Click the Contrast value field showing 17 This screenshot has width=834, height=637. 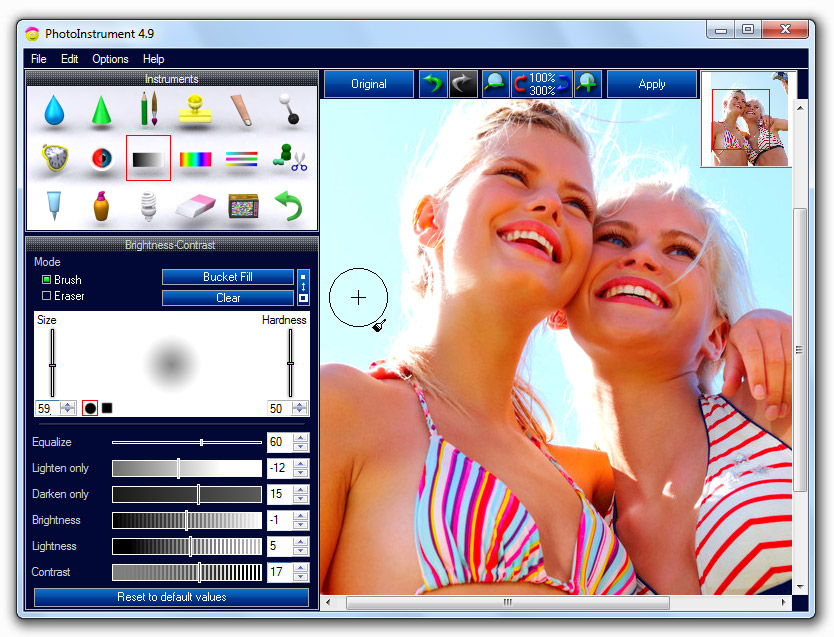coord(280,573)
